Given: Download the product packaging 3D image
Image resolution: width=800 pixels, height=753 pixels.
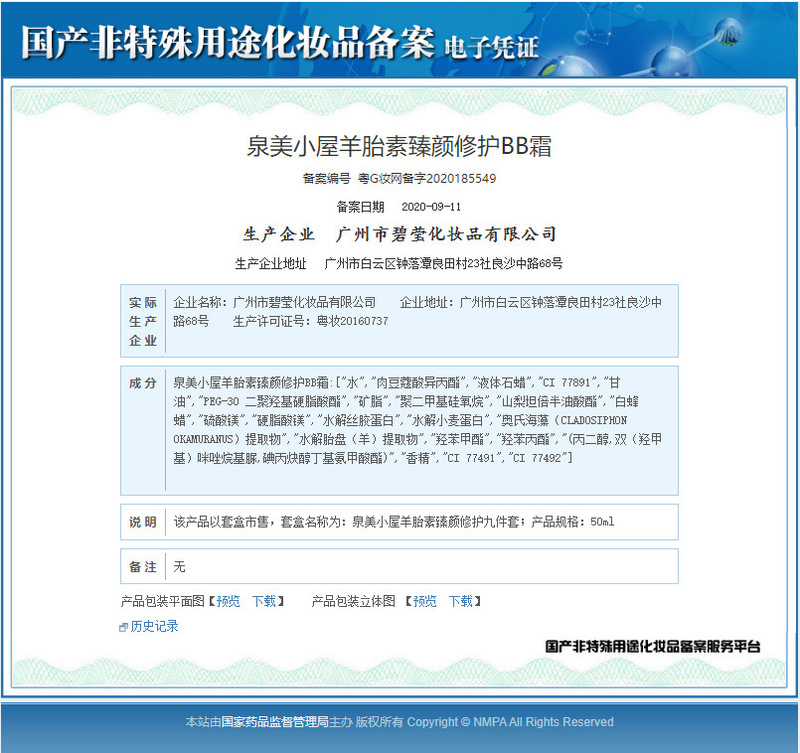Looking at the screenshot, I should click(460, 601).
